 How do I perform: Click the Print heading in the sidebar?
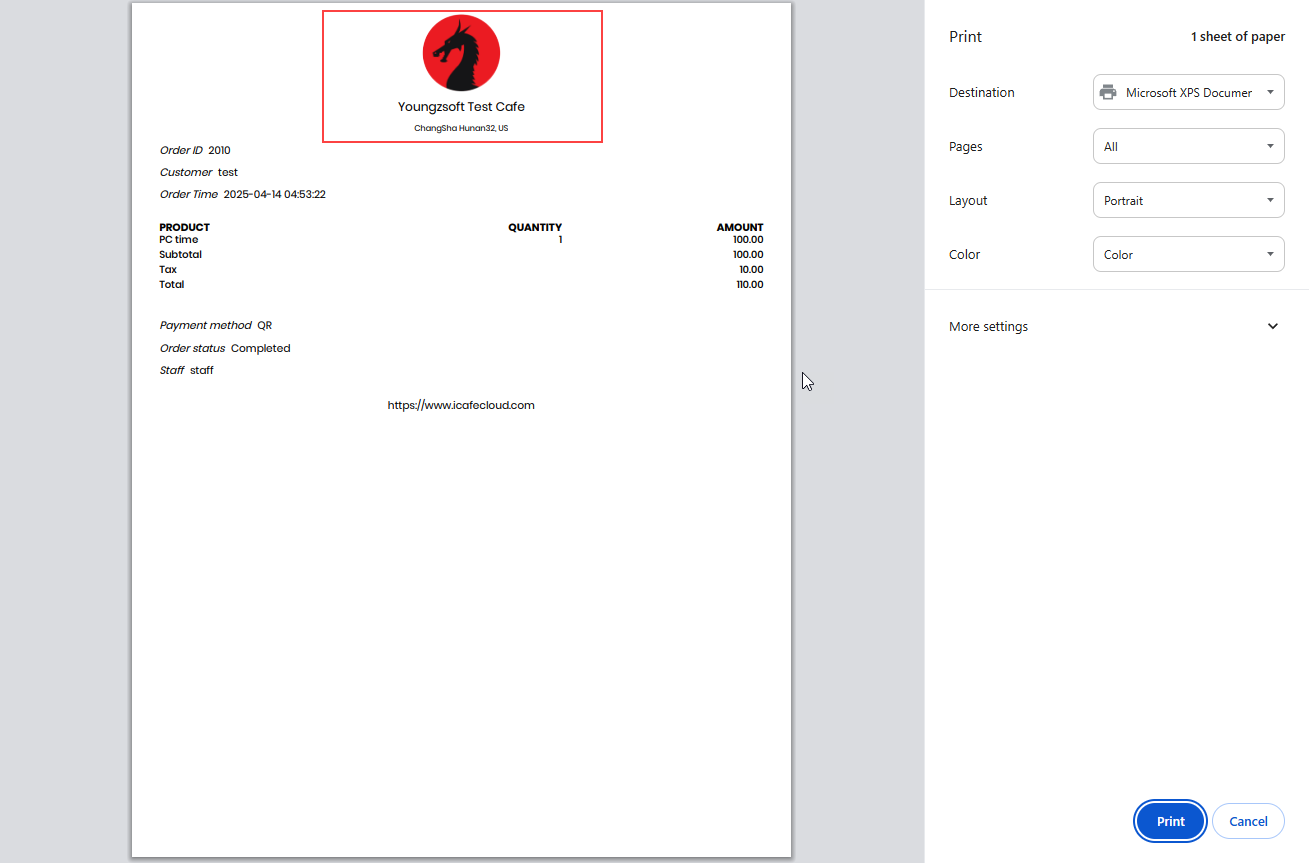[965, 37]
